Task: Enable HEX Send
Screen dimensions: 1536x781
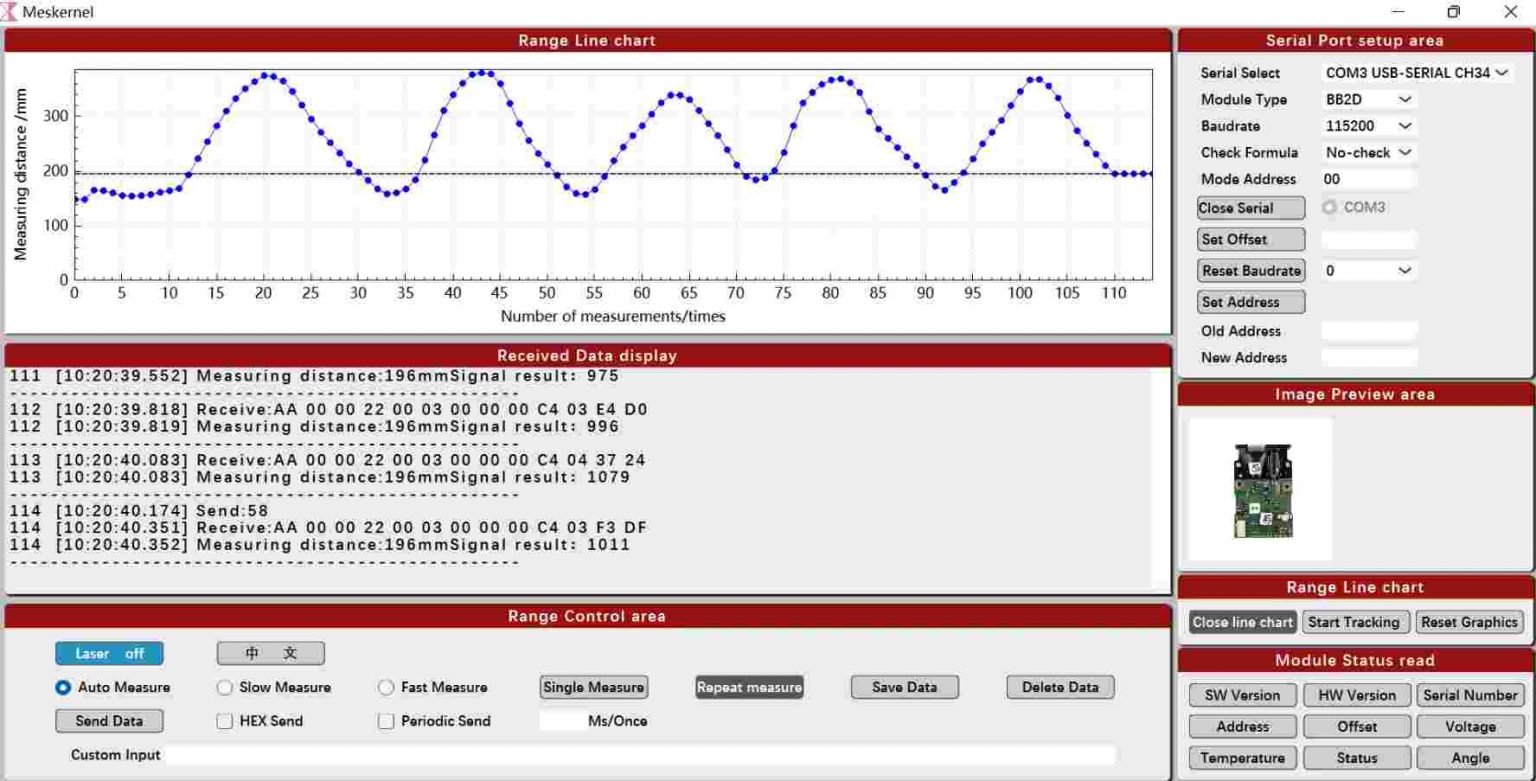Action: (x=223, y=720)
